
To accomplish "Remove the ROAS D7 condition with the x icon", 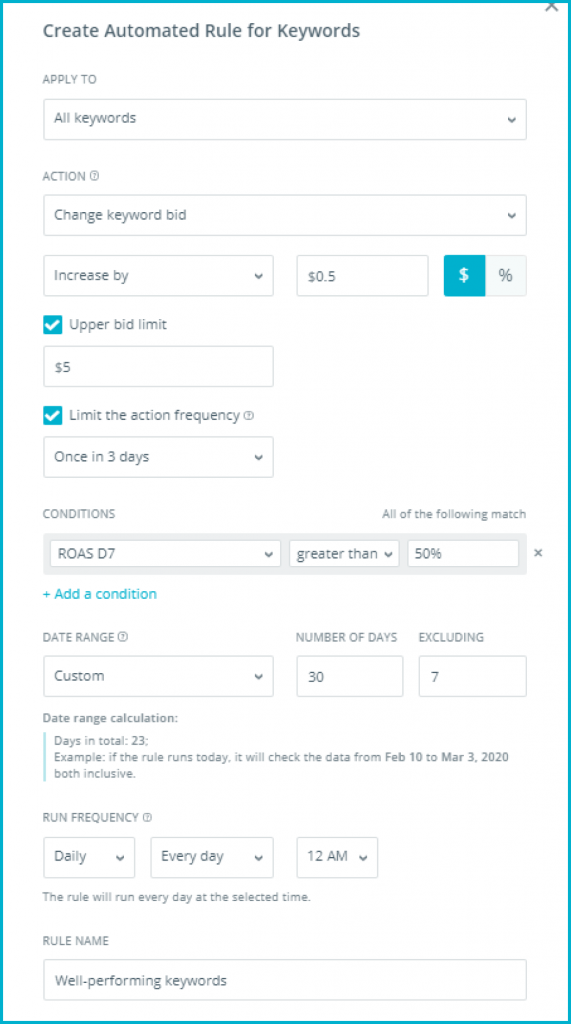I will [x=538, y=553].
